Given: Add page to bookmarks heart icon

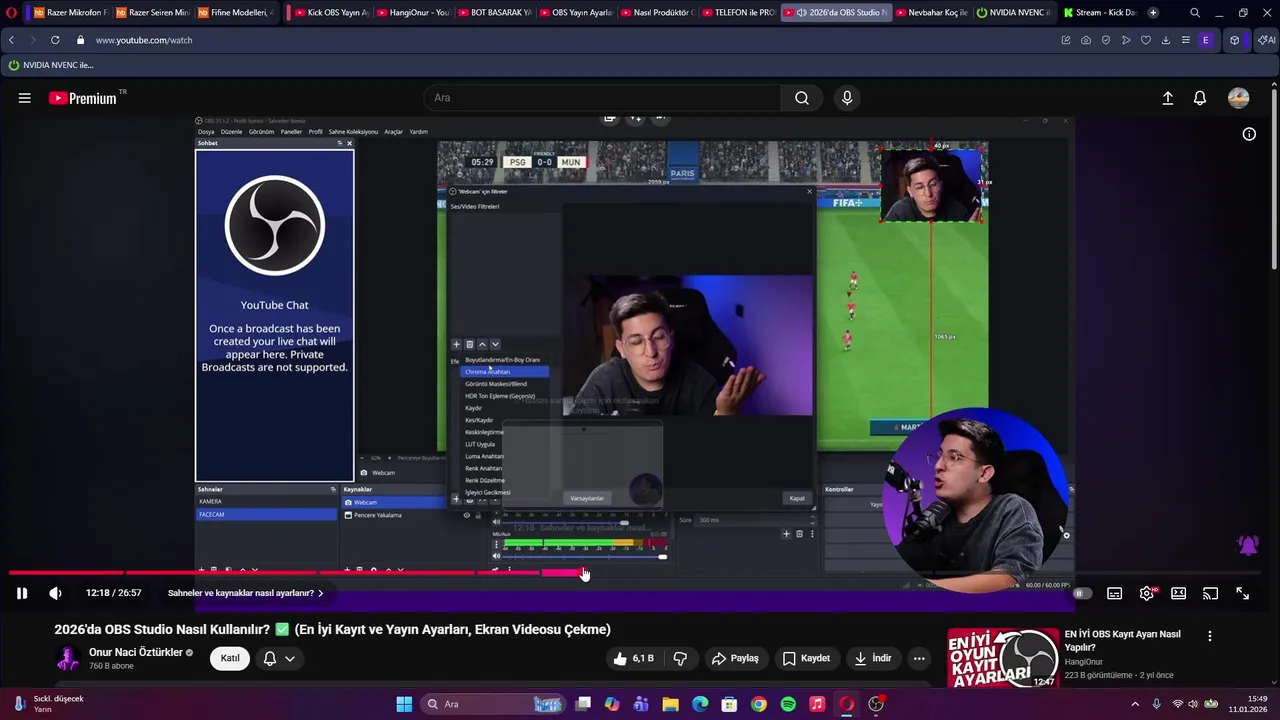Looking at the screenshot, I should (x=1146, y=40).
